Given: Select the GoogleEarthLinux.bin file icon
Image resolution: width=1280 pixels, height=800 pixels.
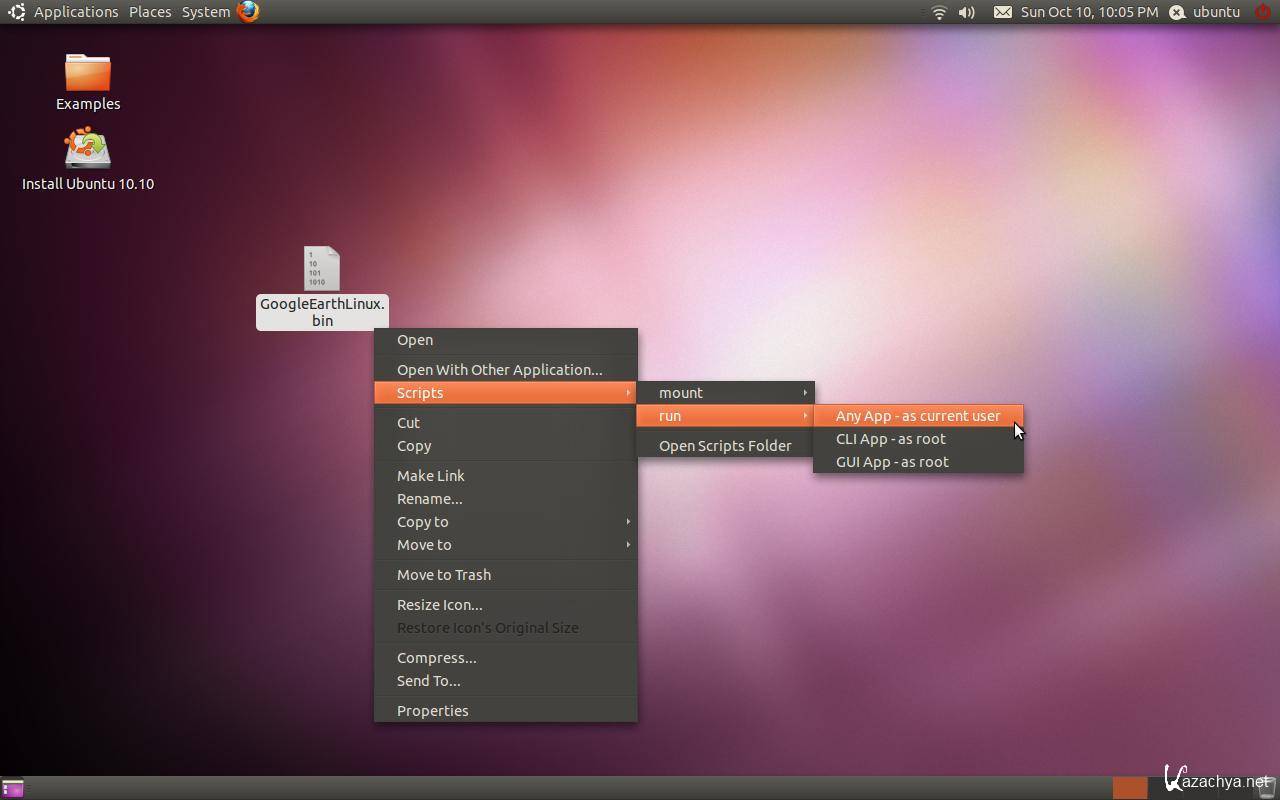Looking at the screenshot, I should (322, 269).
